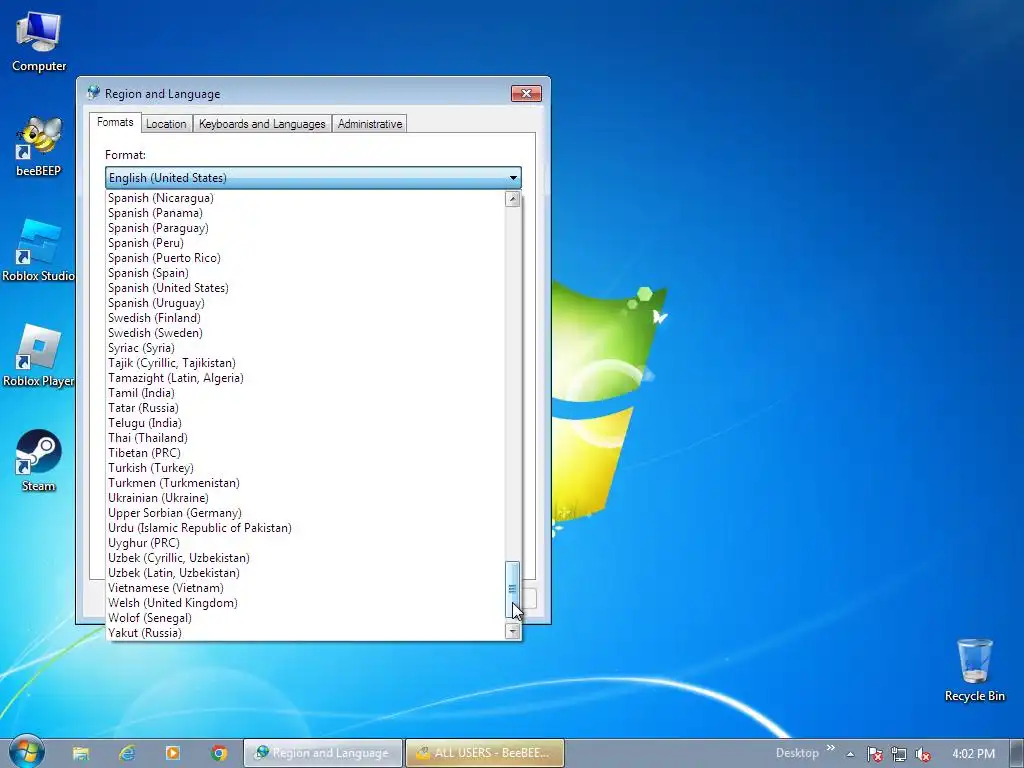Screen dimensions: 1024x768
Task: Switch to the Location tab
Action: 166,124
